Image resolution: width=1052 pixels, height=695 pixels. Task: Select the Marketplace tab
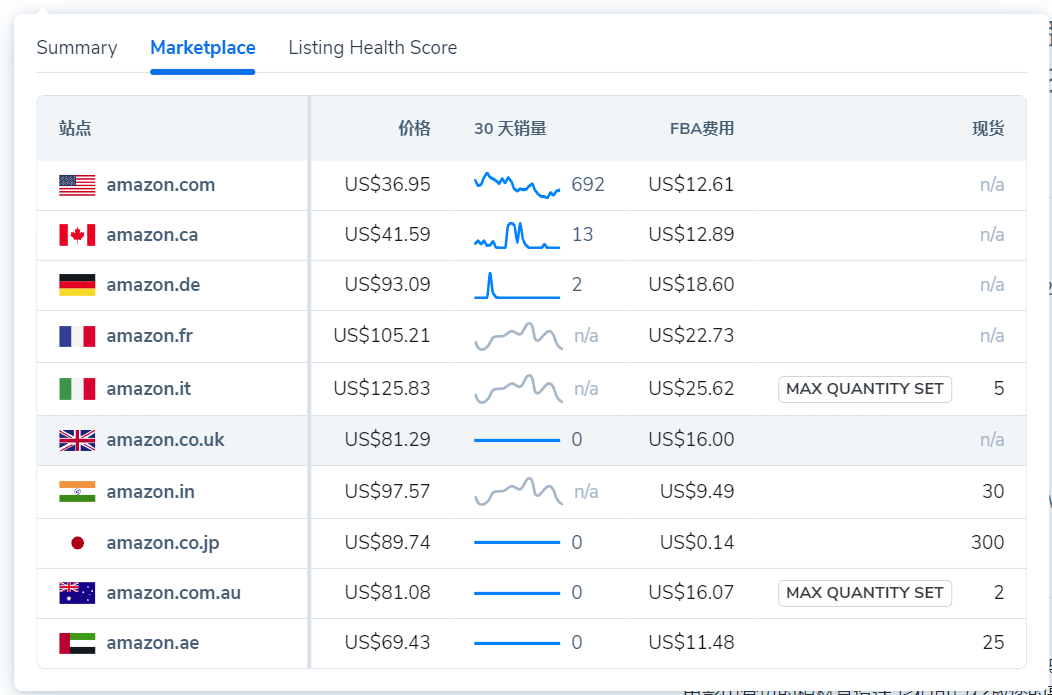pyautogui.click(x=202, y=48)
